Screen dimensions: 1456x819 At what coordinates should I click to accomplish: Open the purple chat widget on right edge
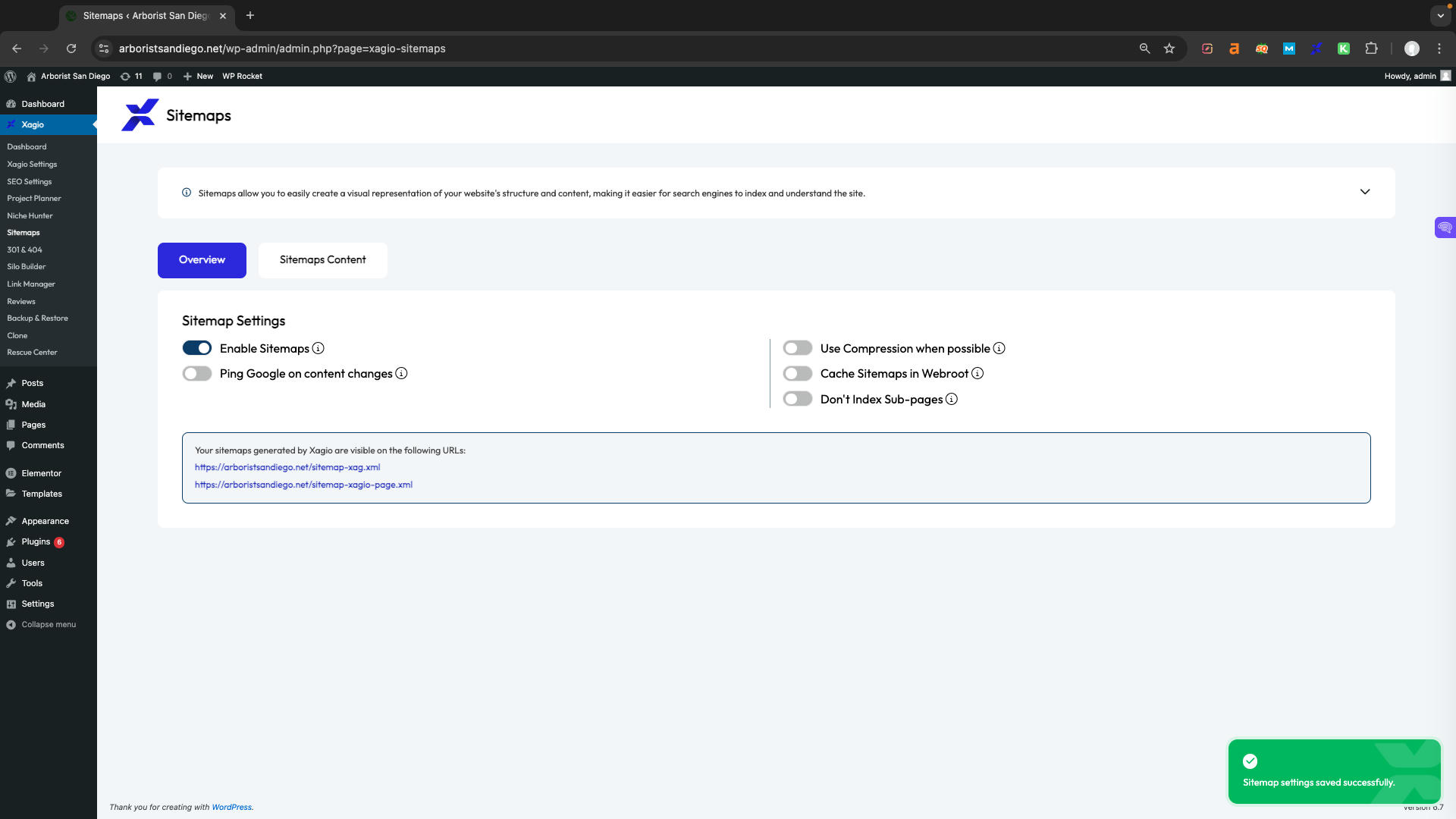tap(1445, 227)
